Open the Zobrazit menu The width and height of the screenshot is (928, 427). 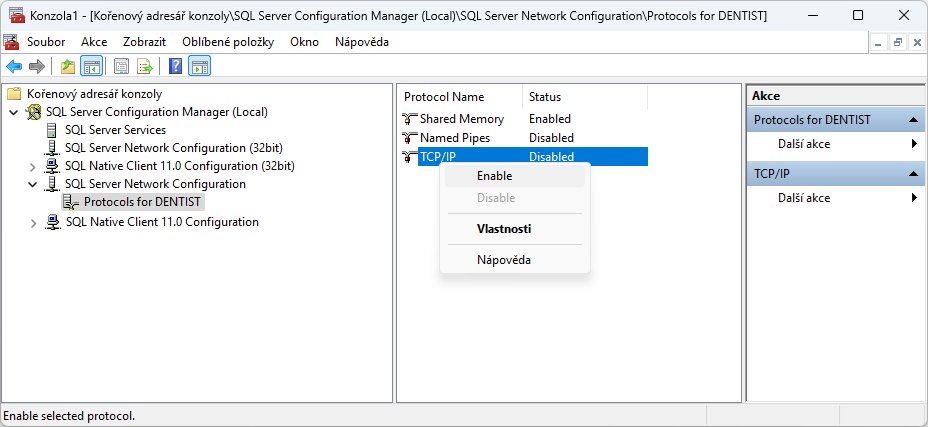144,42
